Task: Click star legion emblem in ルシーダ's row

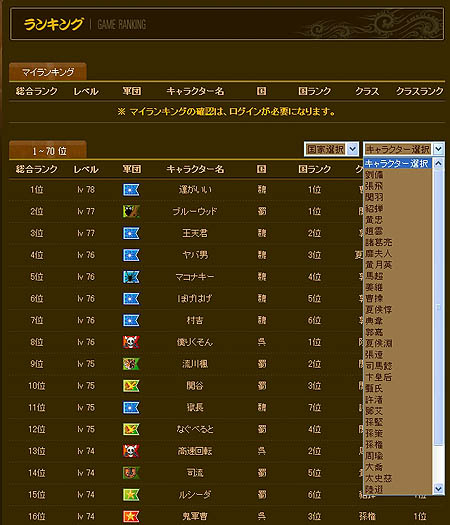Action: click(x=131, y=495)
